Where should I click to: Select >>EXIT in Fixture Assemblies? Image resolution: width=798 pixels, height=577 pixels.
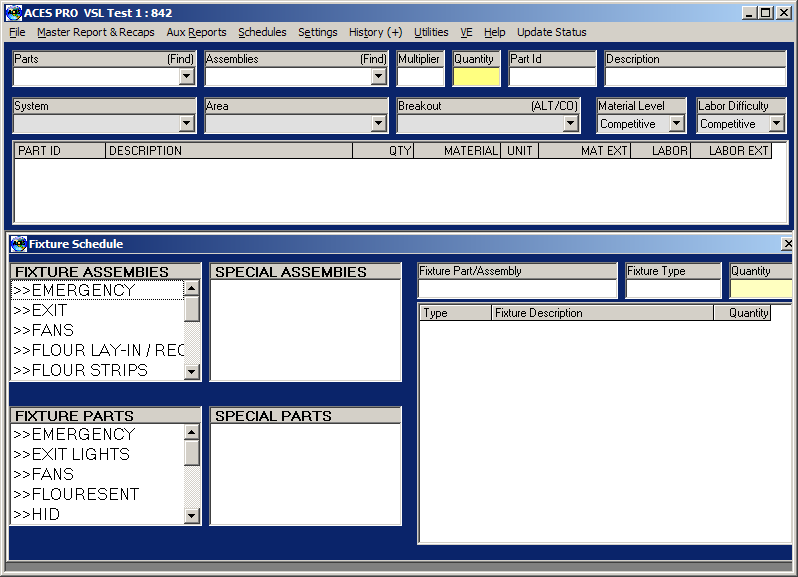(x=97, y=310)
